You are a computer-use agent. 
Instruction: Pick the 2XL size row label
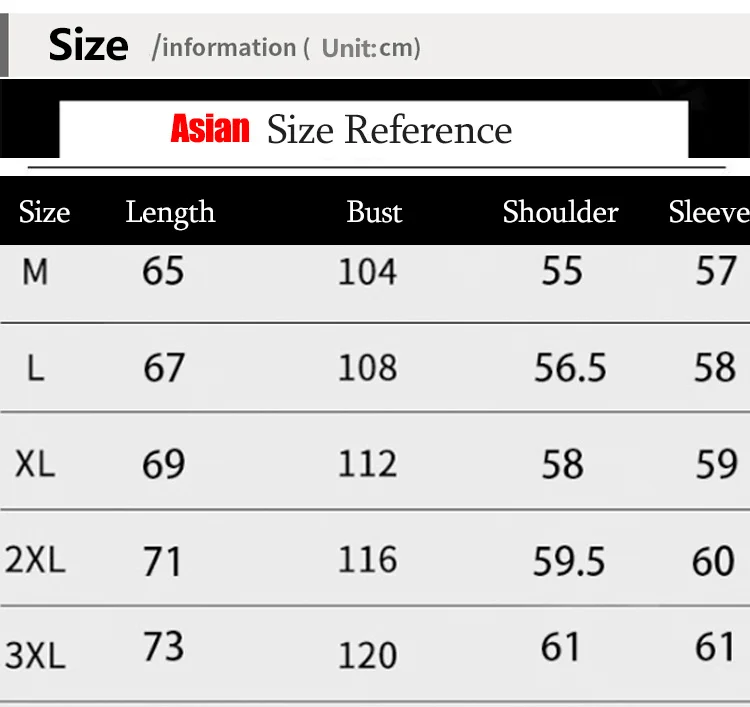click(x=35, y=560)
